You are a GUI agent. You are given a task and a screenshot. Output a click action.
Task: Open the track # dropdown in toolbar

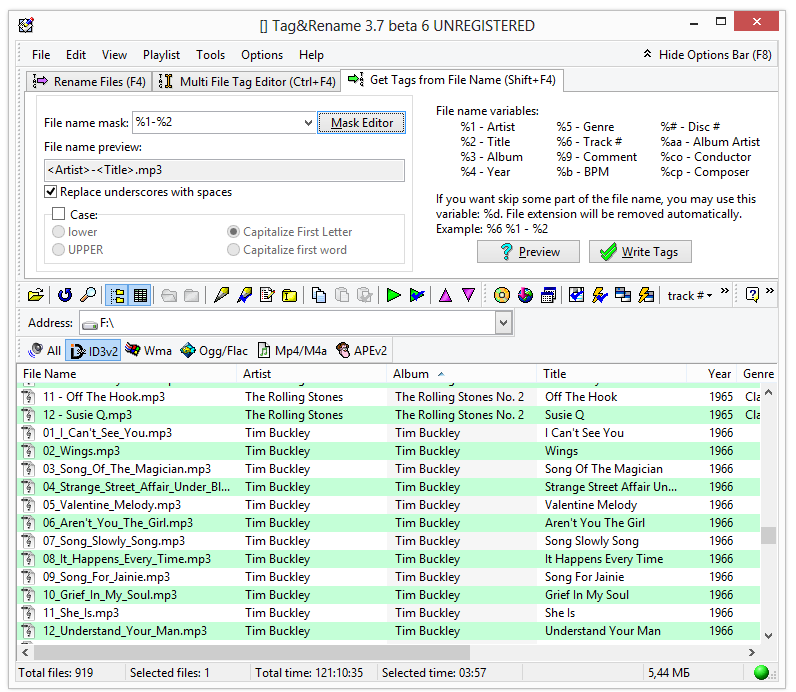click(690, 295)
